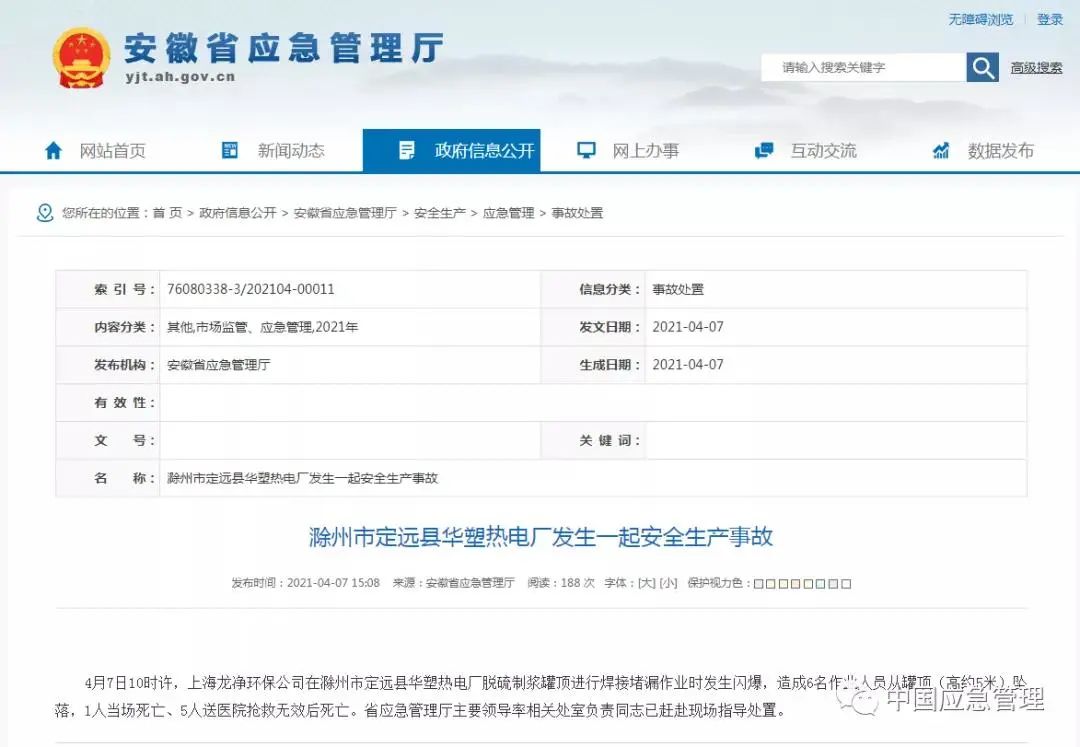The width and height of the screenshot is (1080, 747).
Task: Click the 索引号 label cell
Action: (107, 289)
